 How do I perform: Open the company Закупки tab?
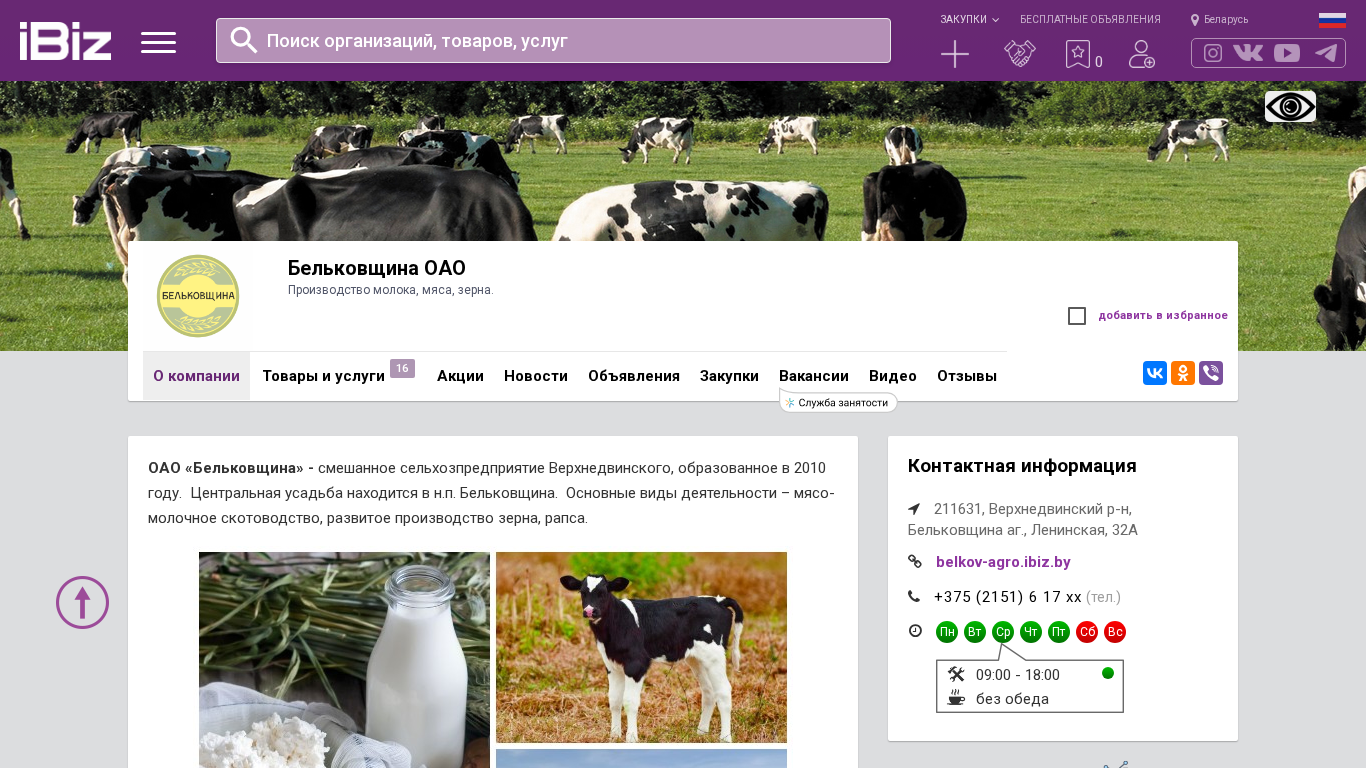[729, 376]
